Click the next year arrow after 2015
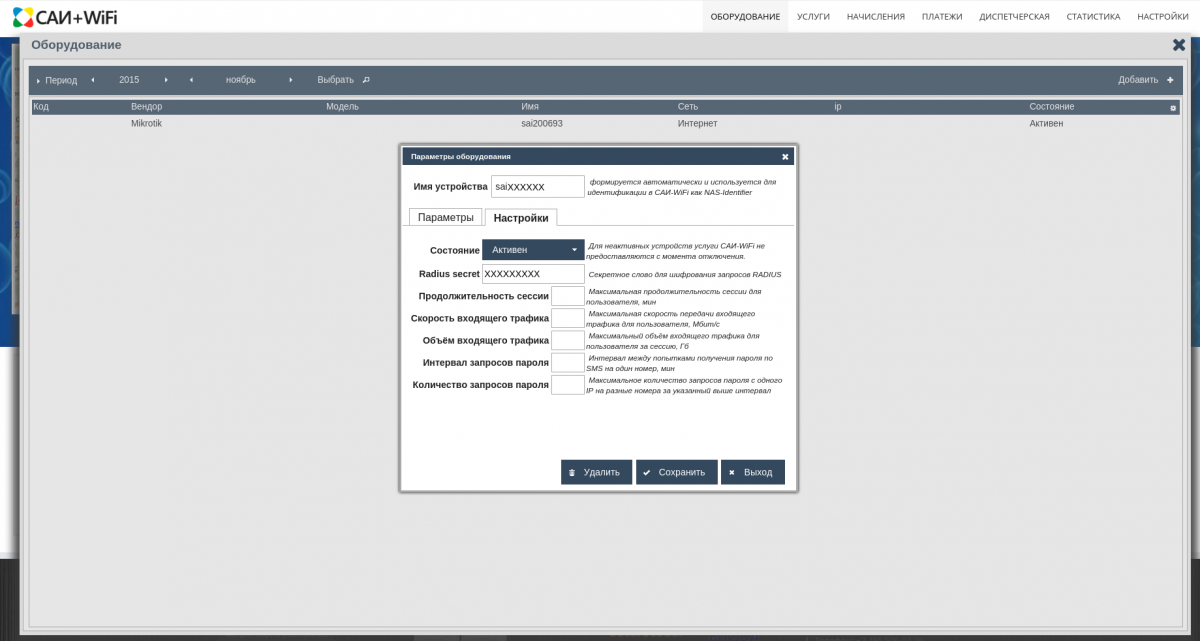Image resolution: width=1200 pixels, height=641 pixels. [166, 80]
